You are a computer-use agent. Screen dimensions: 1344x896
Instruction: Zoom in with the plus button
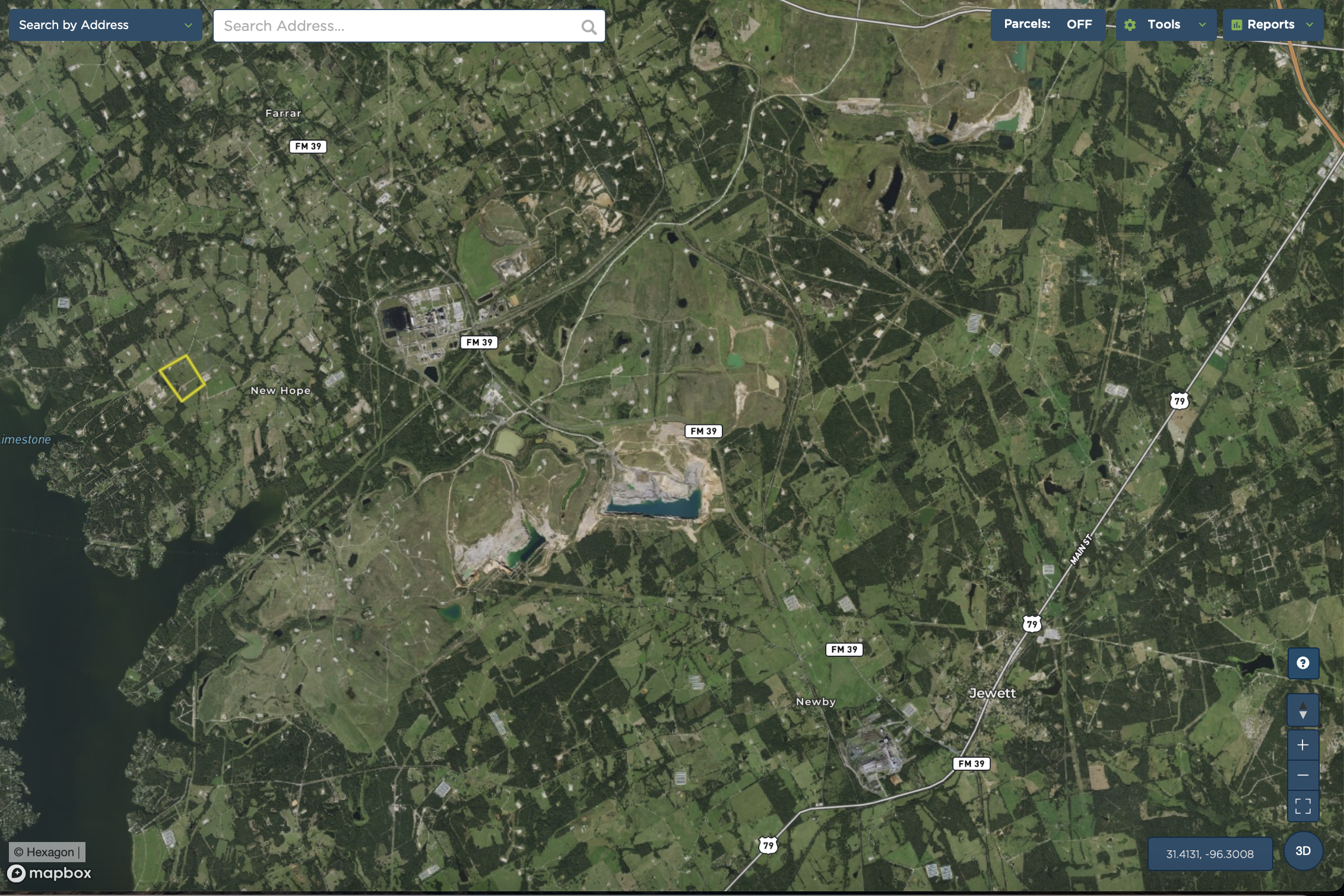[1303, 745]
